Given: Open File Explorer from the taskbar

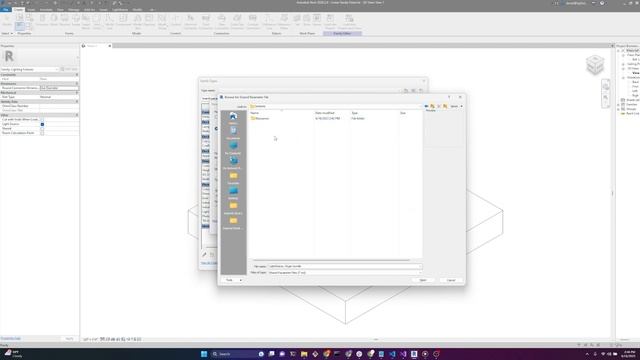Looking at the screenshot, I should [304, 354].
